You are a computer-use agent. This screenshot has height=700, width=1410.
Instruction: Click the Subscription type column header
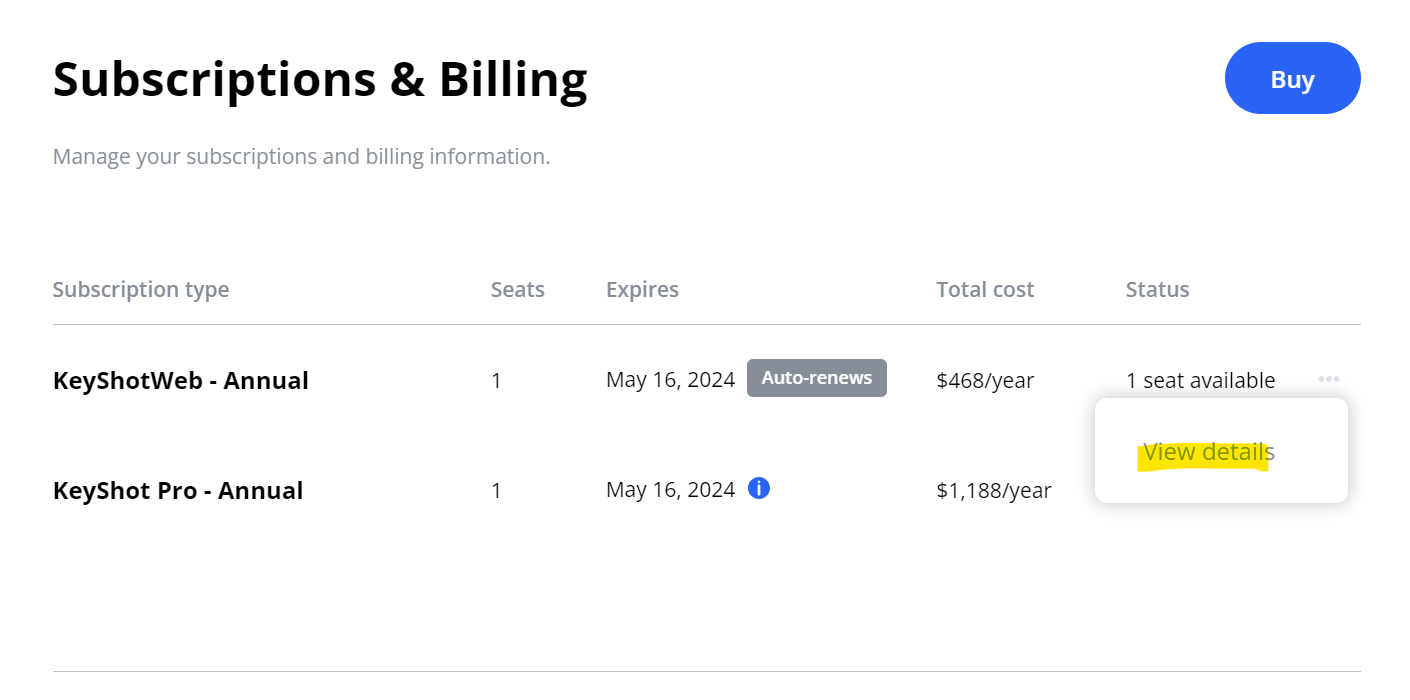tap(141, 290)
